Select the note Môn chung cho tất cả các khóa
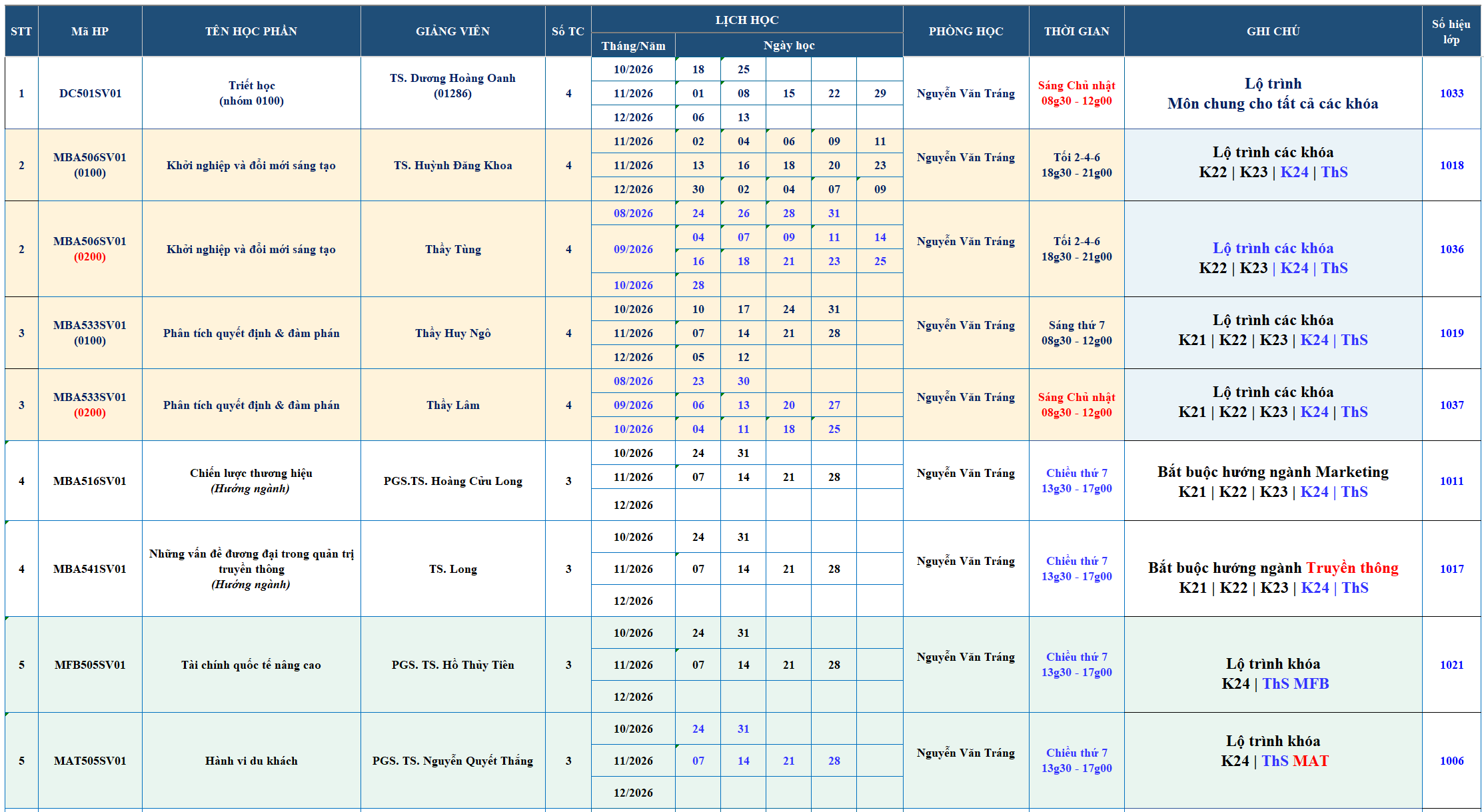 [1273, 104]
